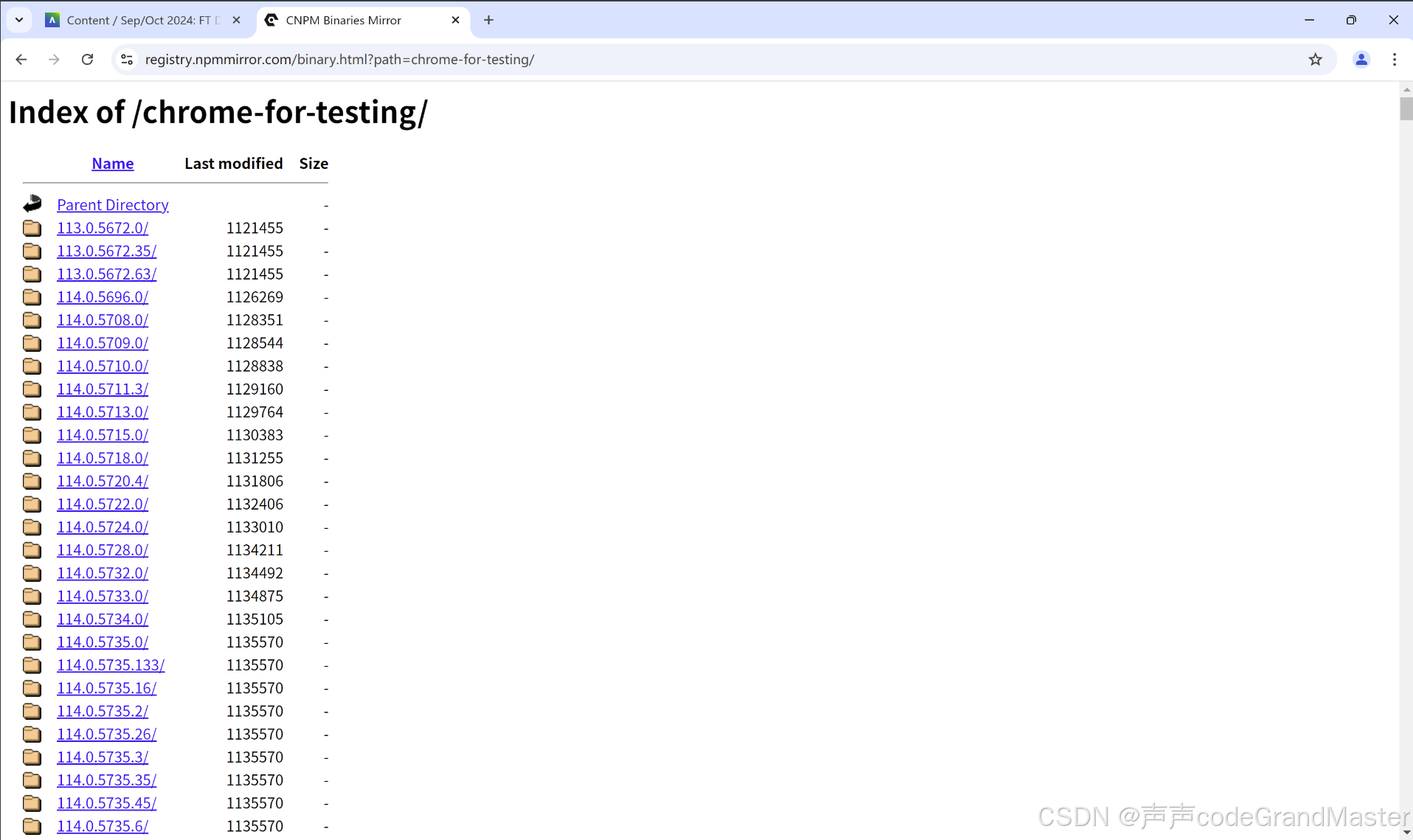Expand the tab search dropdown arrow
The height and width of the screenshot is (840, 1413).
[x=19, y=20]
